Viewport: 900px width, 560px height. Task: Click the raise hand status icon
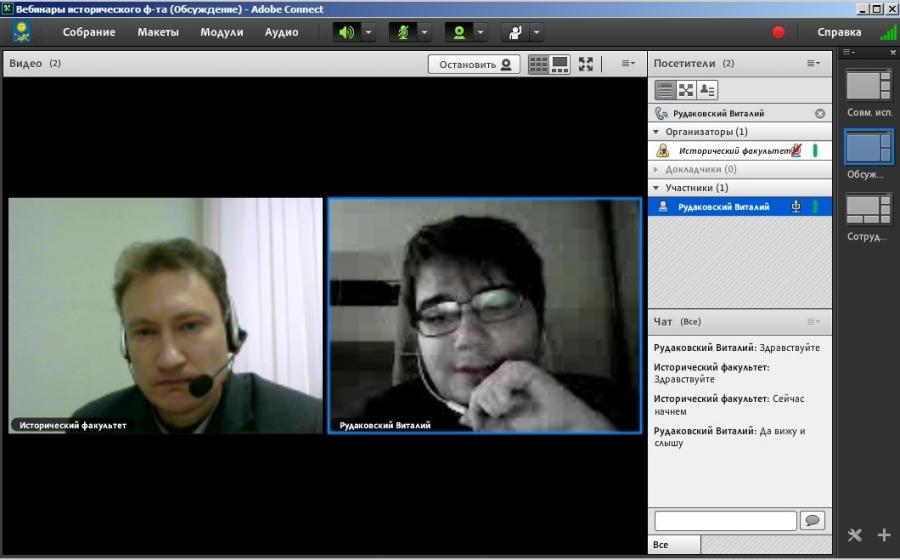515,32
